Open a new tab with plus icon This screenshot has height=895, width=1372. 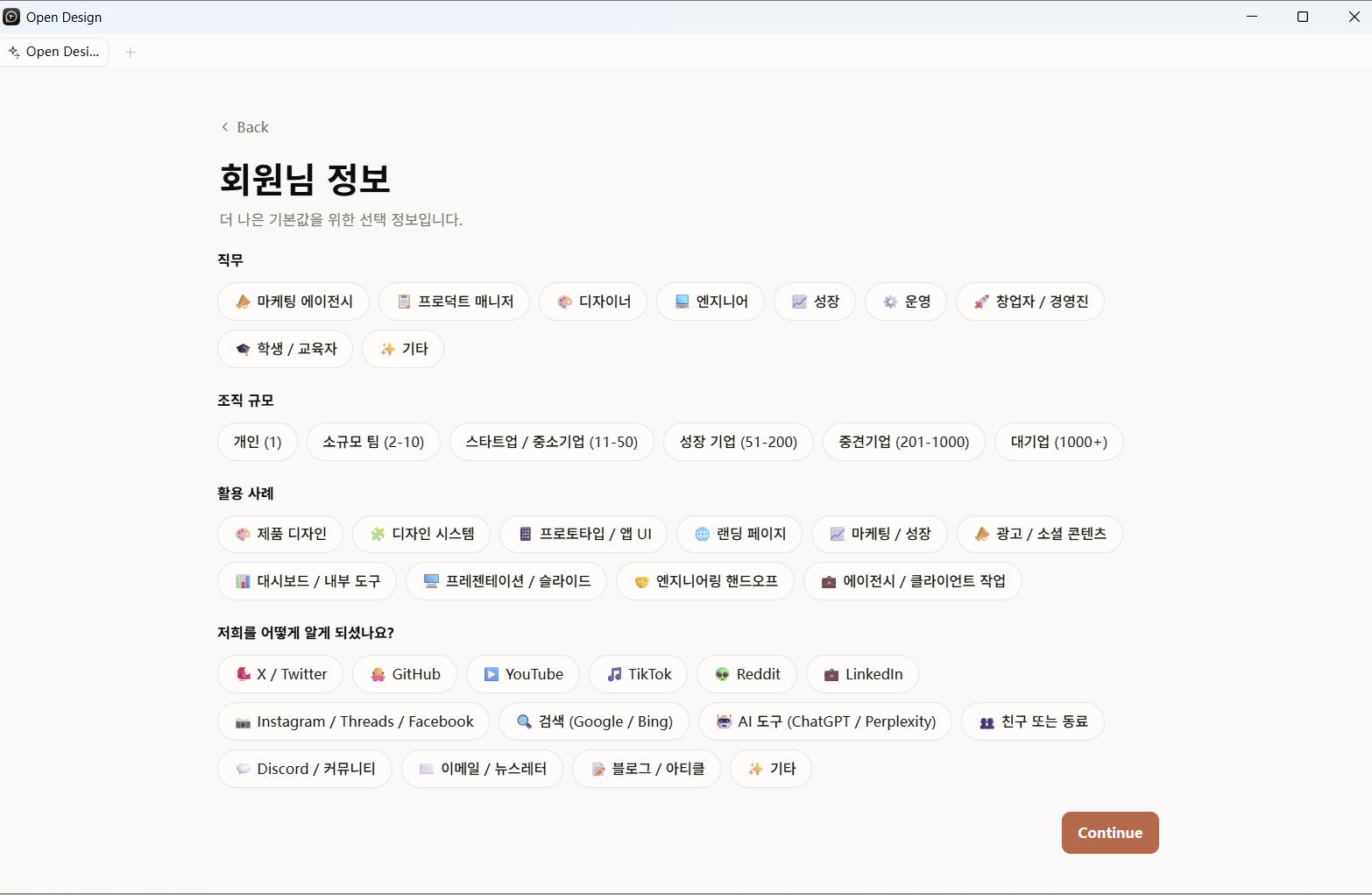[131, 52]
